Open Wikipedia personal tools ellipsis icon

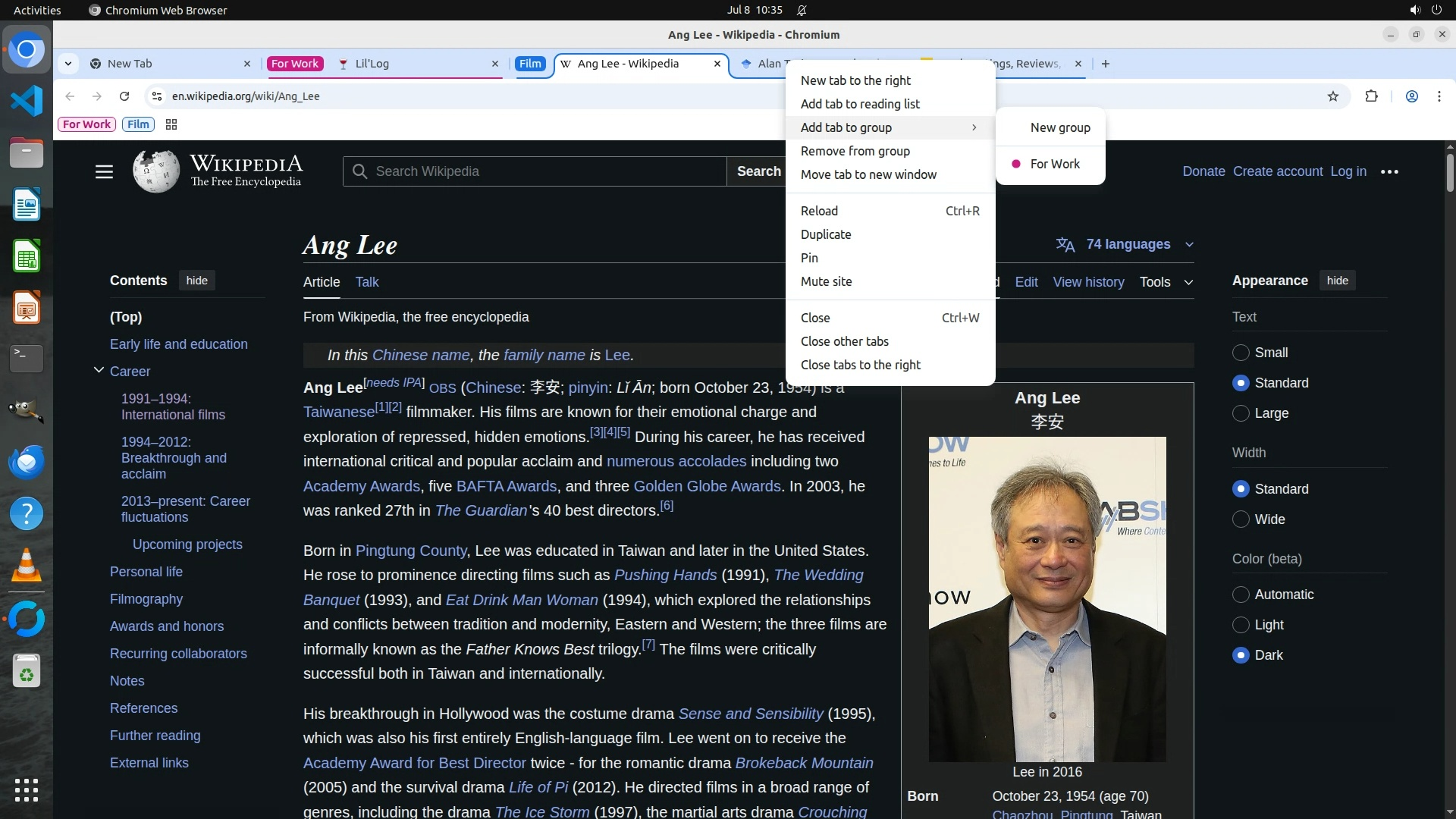coord(1389,171)
